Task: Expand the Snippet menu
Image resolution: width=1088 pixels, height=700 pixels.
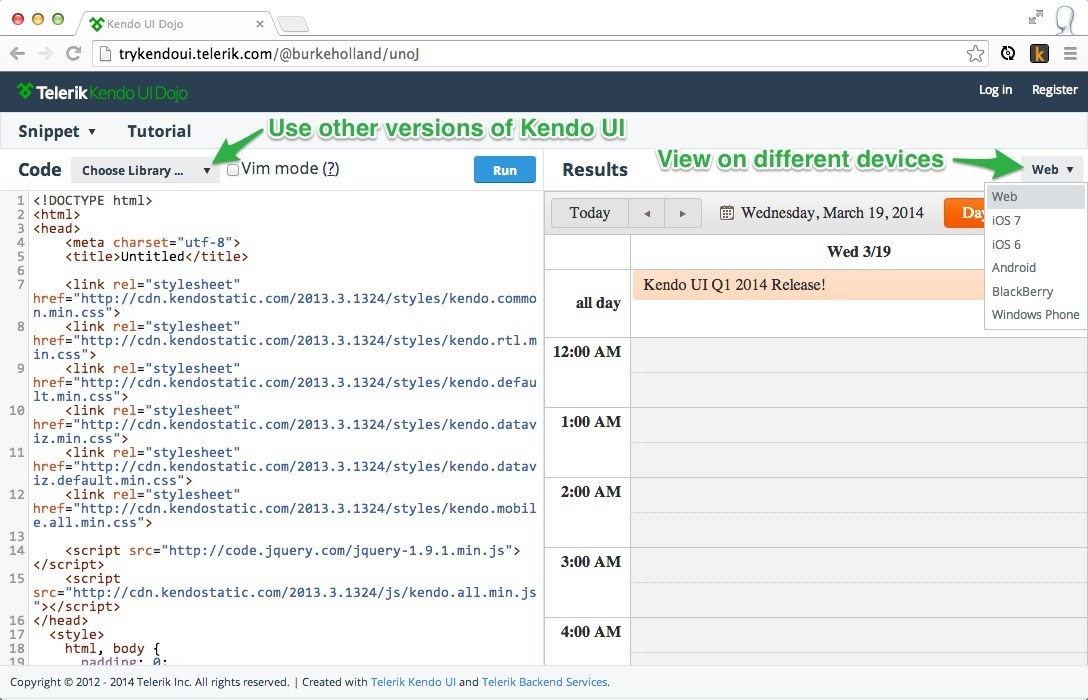Action: point(56,131)
